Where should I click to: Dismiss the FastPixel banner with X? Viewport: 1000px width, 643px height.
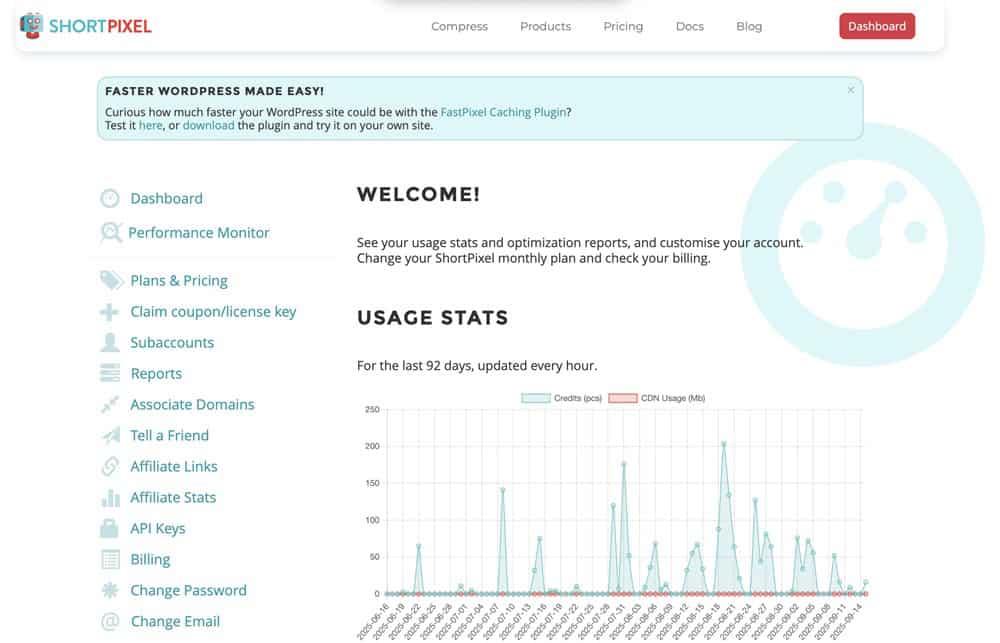pyautogui.click(x=851, y=90)
